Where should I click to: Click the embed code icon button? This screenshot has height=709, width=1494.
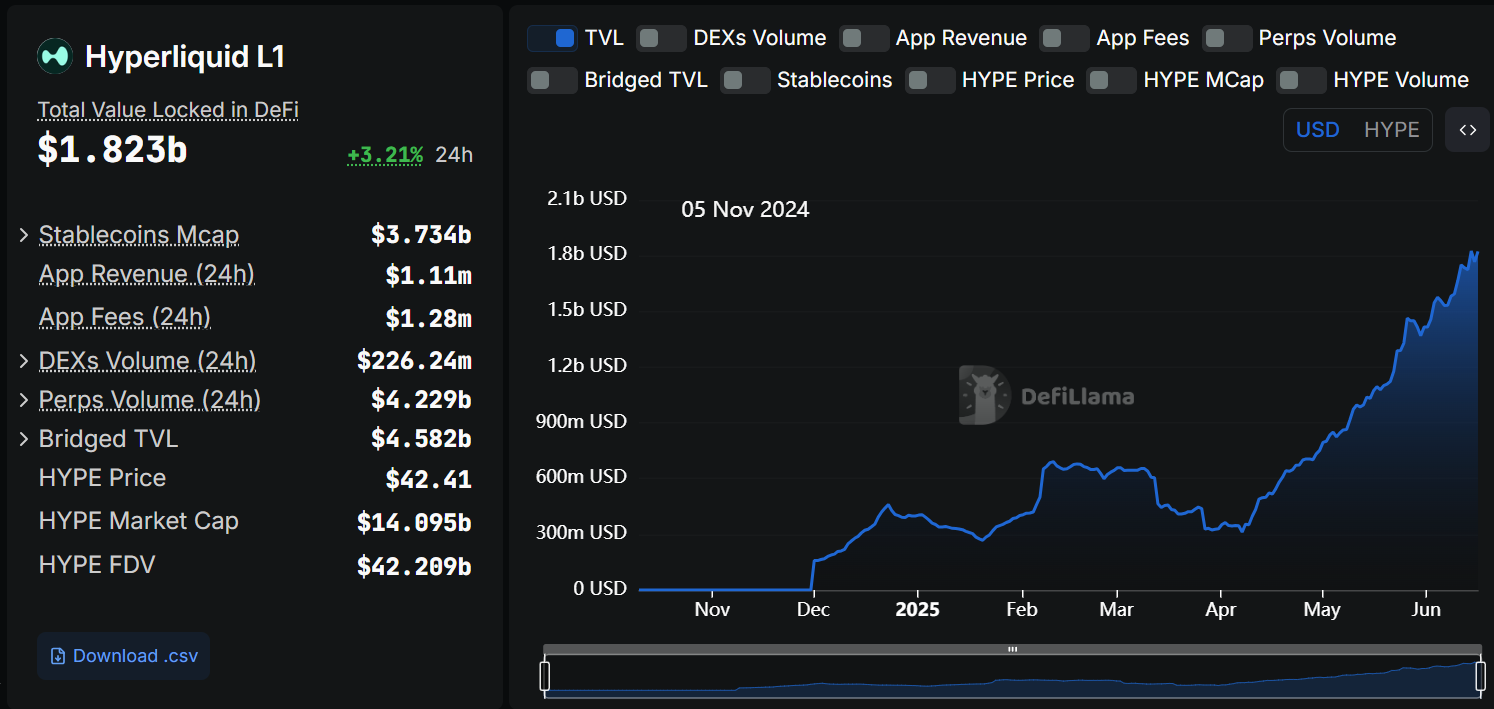pyautogui.click(x=1467, y=130)
